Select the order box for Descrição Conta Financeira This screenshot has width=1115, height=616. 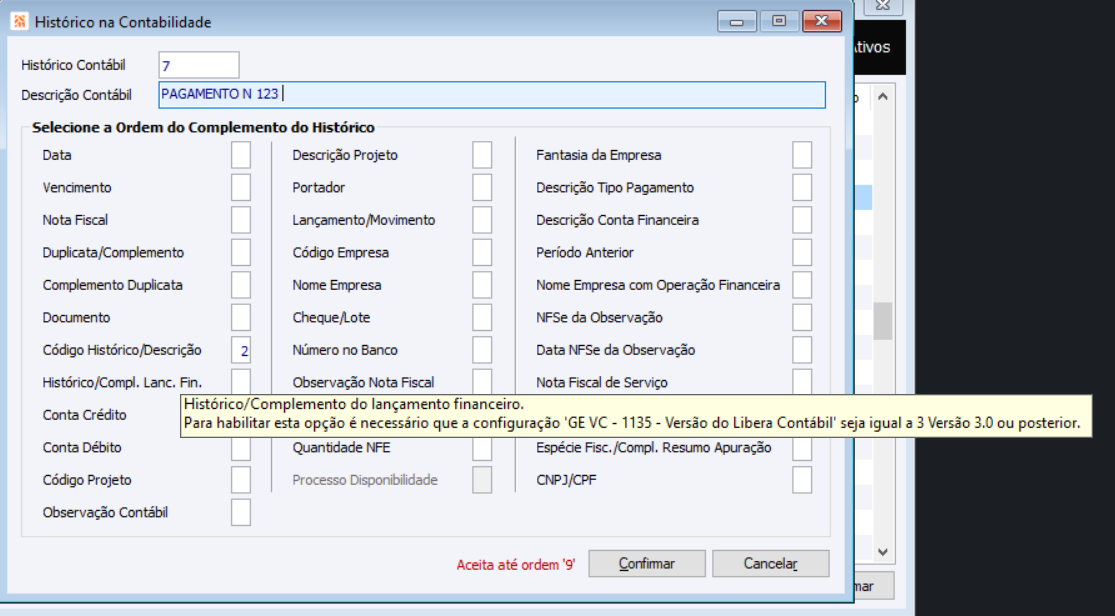pos(802,220)
